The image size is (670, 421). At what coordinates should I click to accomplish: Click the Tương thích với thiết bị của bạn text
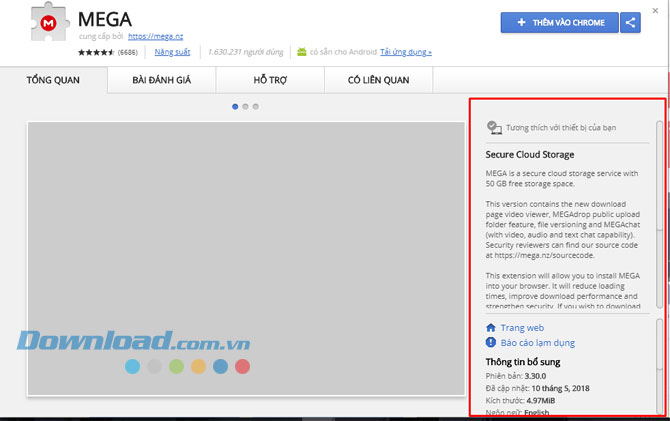pyautogui.click(x=561, y=128)
